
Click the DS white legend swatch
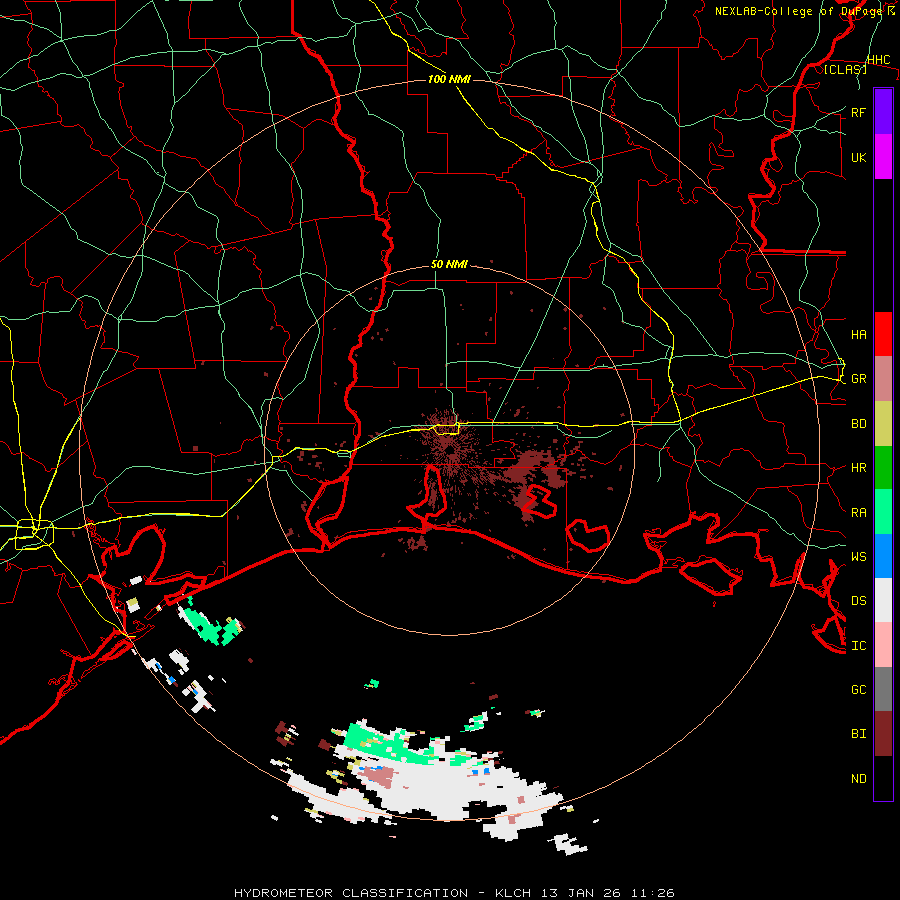point(883,600)
